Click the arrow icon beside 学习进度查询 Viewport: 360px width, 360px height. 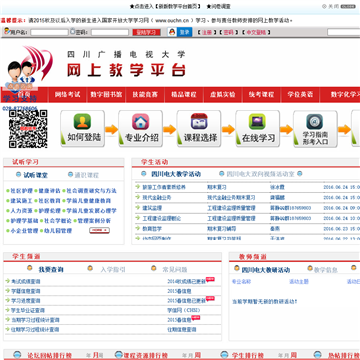[8, 300]
